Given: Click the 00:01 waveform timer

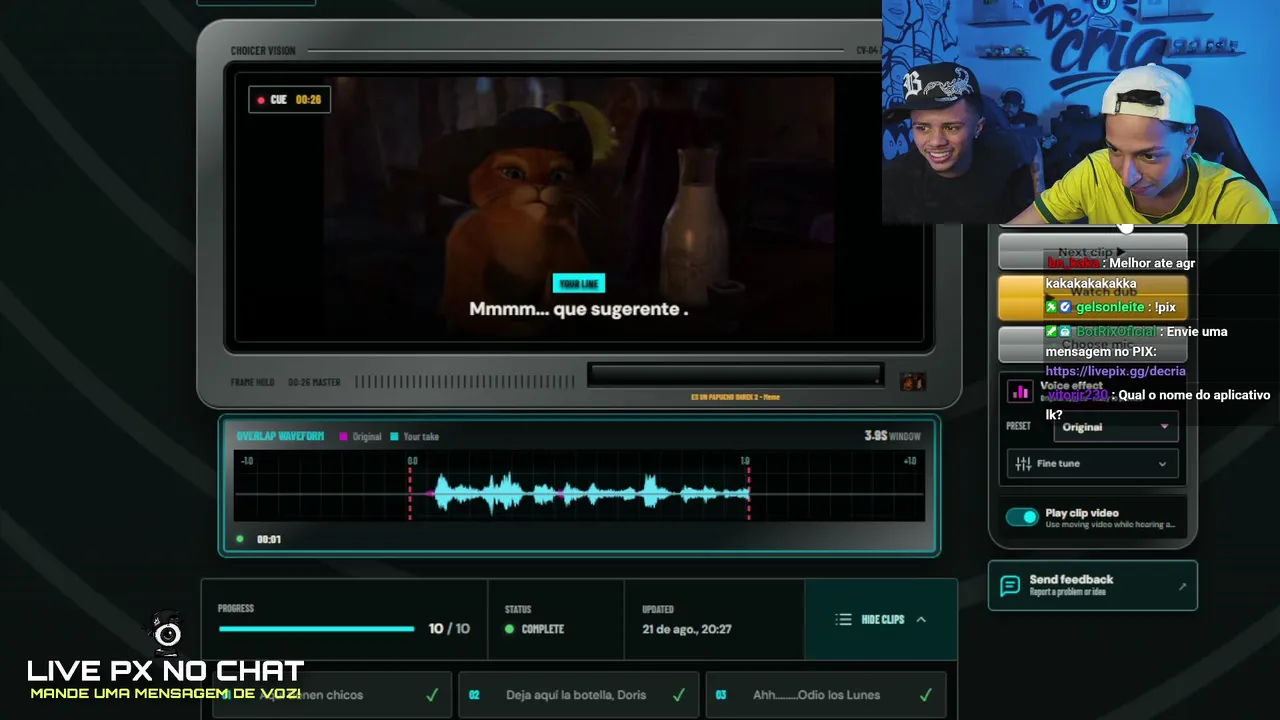Looking at the screenshot, I should pyautogui.click(x=269, y=539).
